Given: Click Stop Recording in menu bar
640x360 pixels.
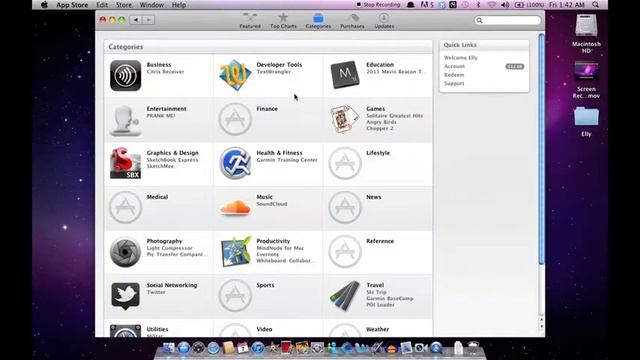Looking at the screenshot, I should click(378, 5).
